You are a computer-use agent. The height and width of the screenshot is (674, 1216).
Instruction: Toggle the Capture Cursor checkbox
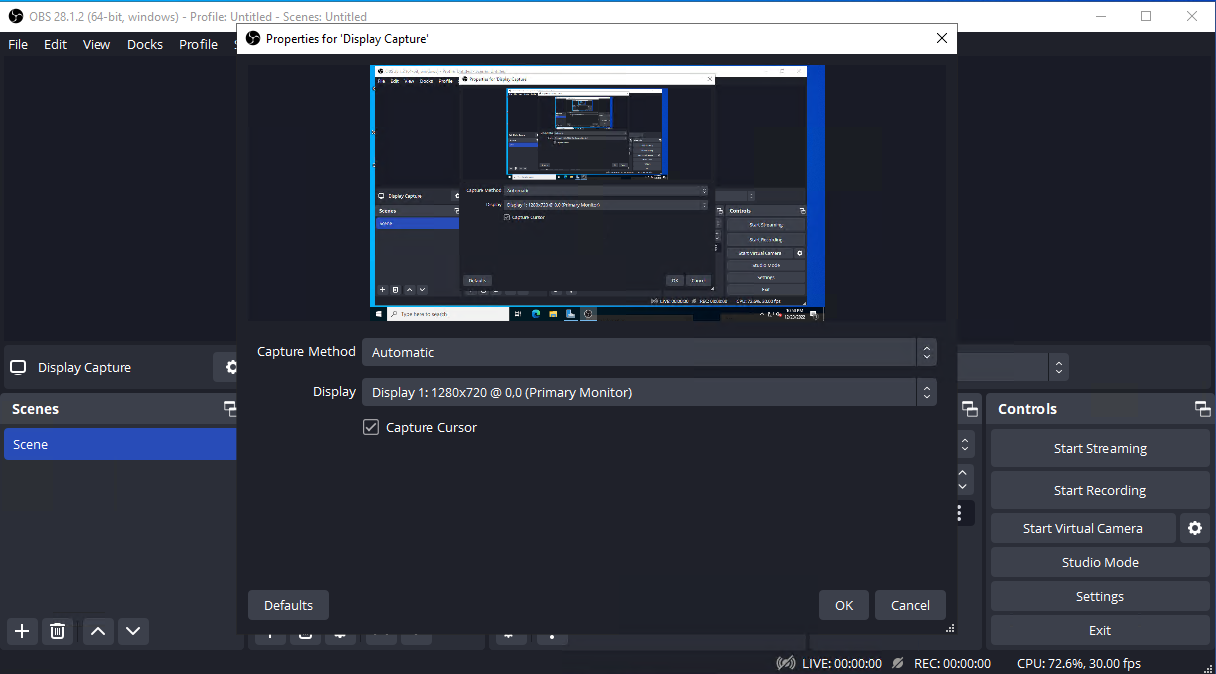point(371,427)
